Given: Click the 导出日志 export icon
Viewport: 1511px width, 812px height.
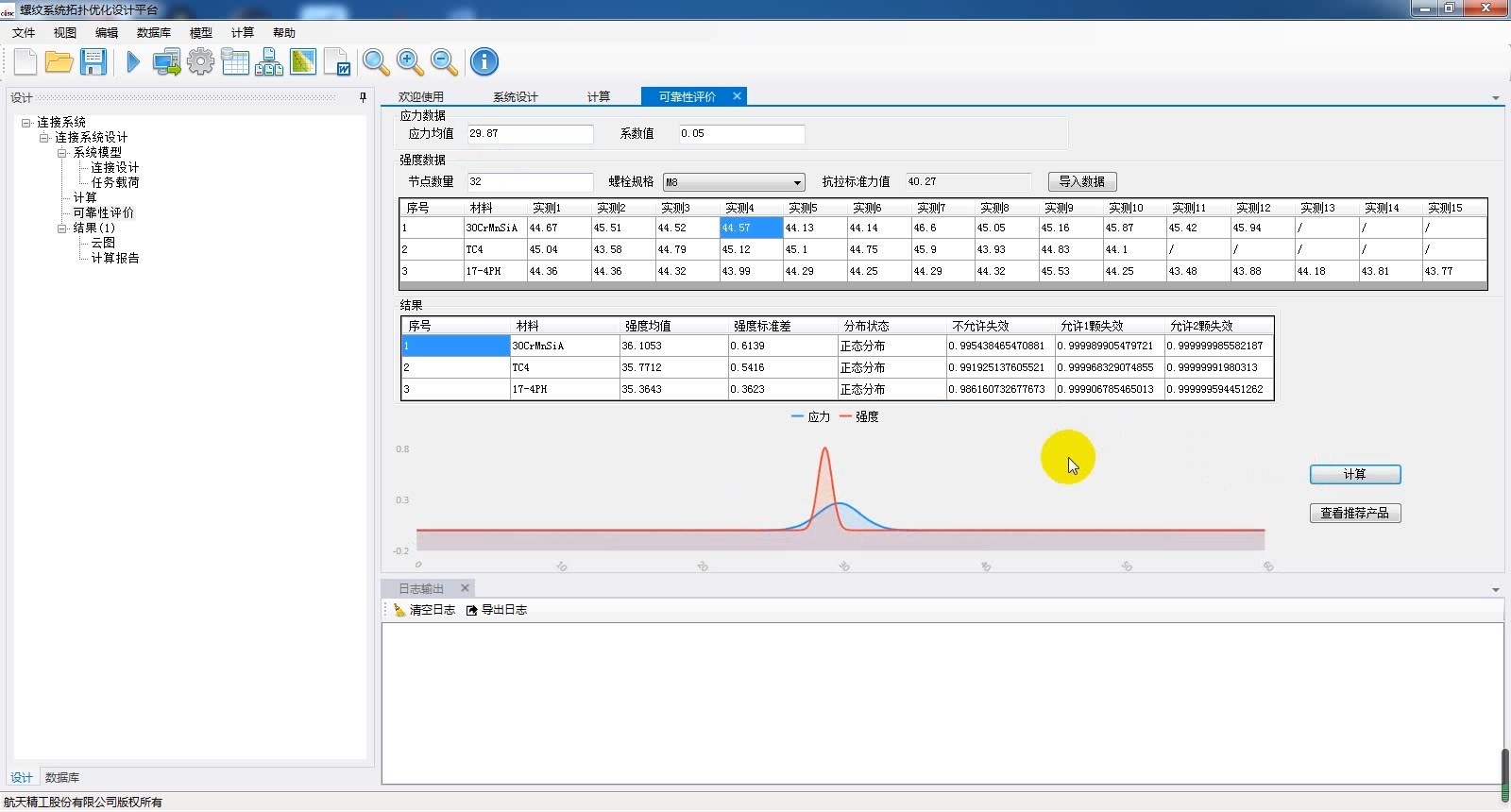Looking at the screenshot, I should tap(472, 610).
